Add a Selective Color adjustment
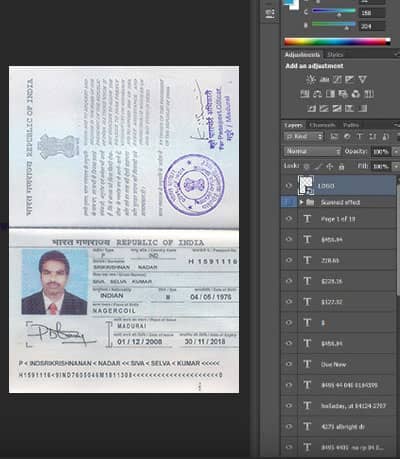Image resolution: width=400 pixels, height=459 pixels. click(349, 108)
